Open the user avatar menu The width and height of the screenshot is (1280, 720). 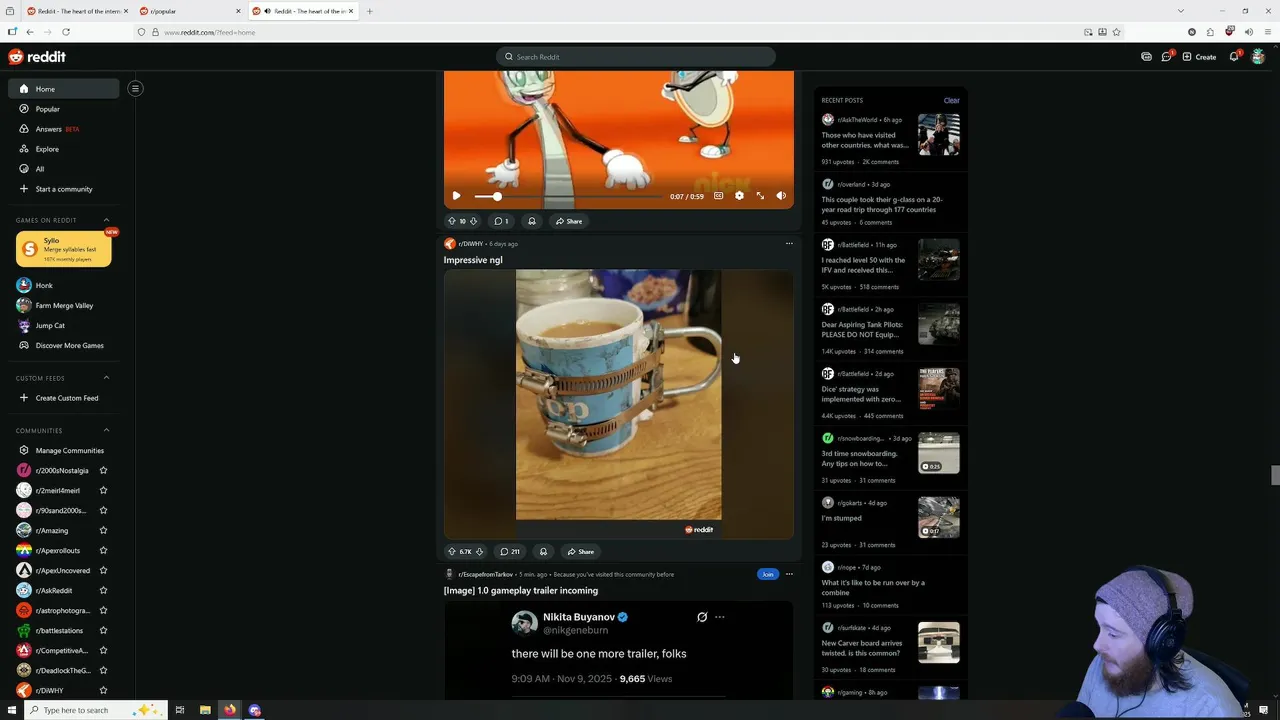(x=1258, y=57)
